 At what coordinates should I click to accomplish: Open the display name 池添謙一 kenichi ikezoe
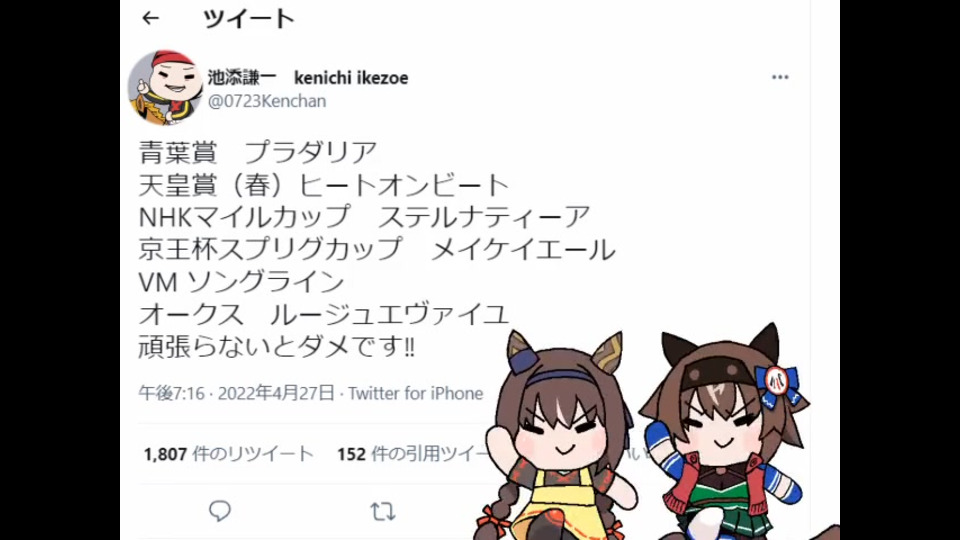(308, 78)
